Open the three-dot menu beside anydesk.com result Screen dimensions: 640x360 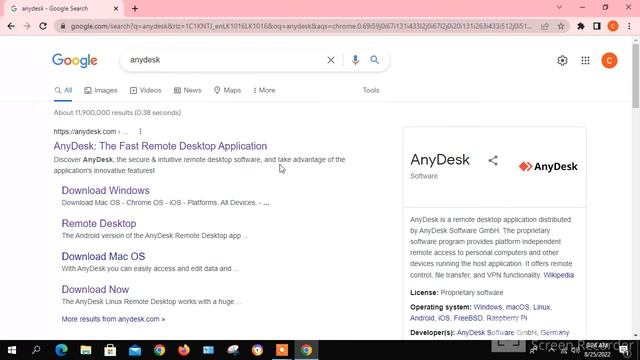140,131
